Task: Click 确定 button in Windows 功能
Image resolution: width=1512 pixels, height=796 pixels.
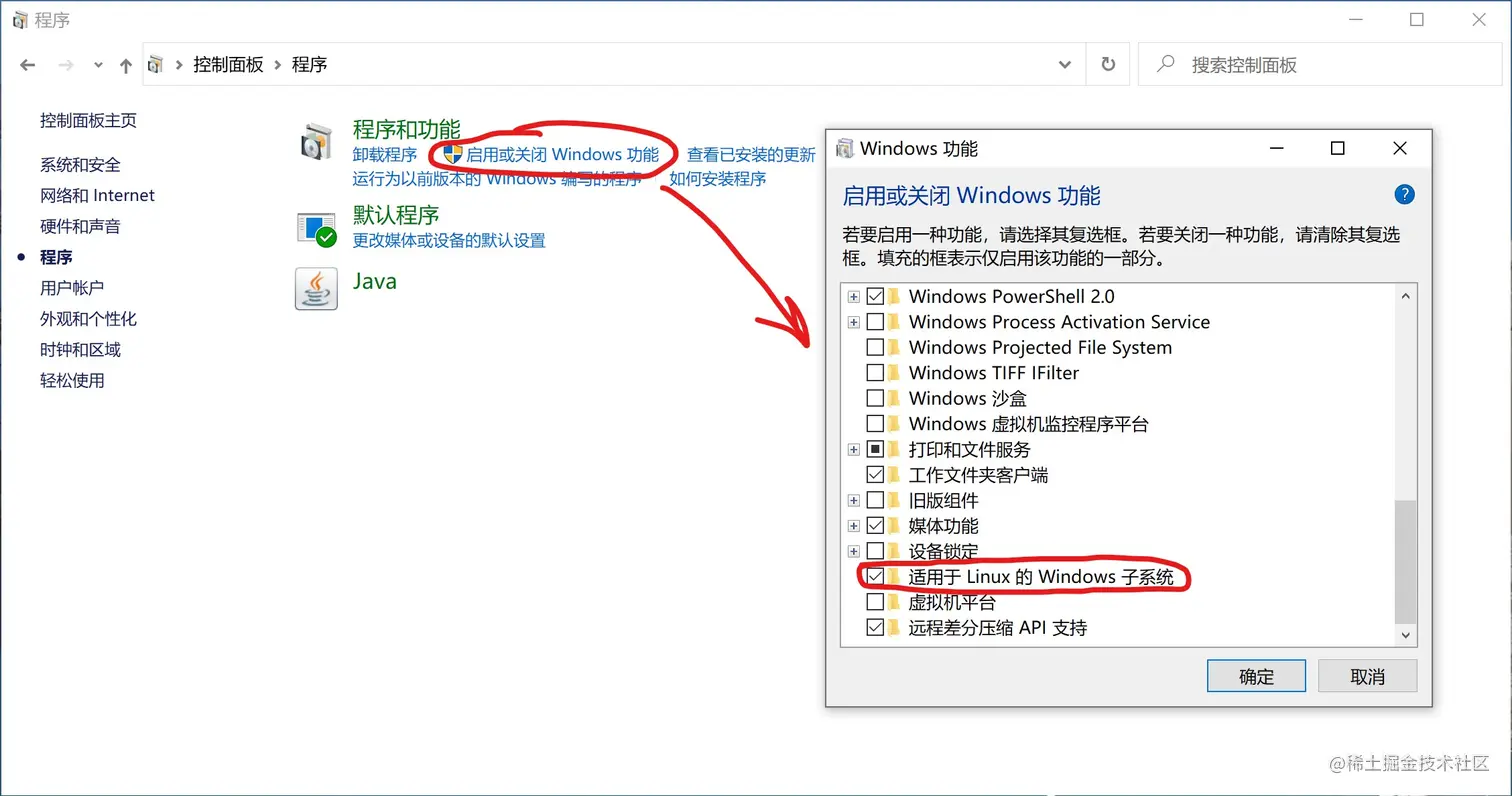Action: [x=1256, y=676]
